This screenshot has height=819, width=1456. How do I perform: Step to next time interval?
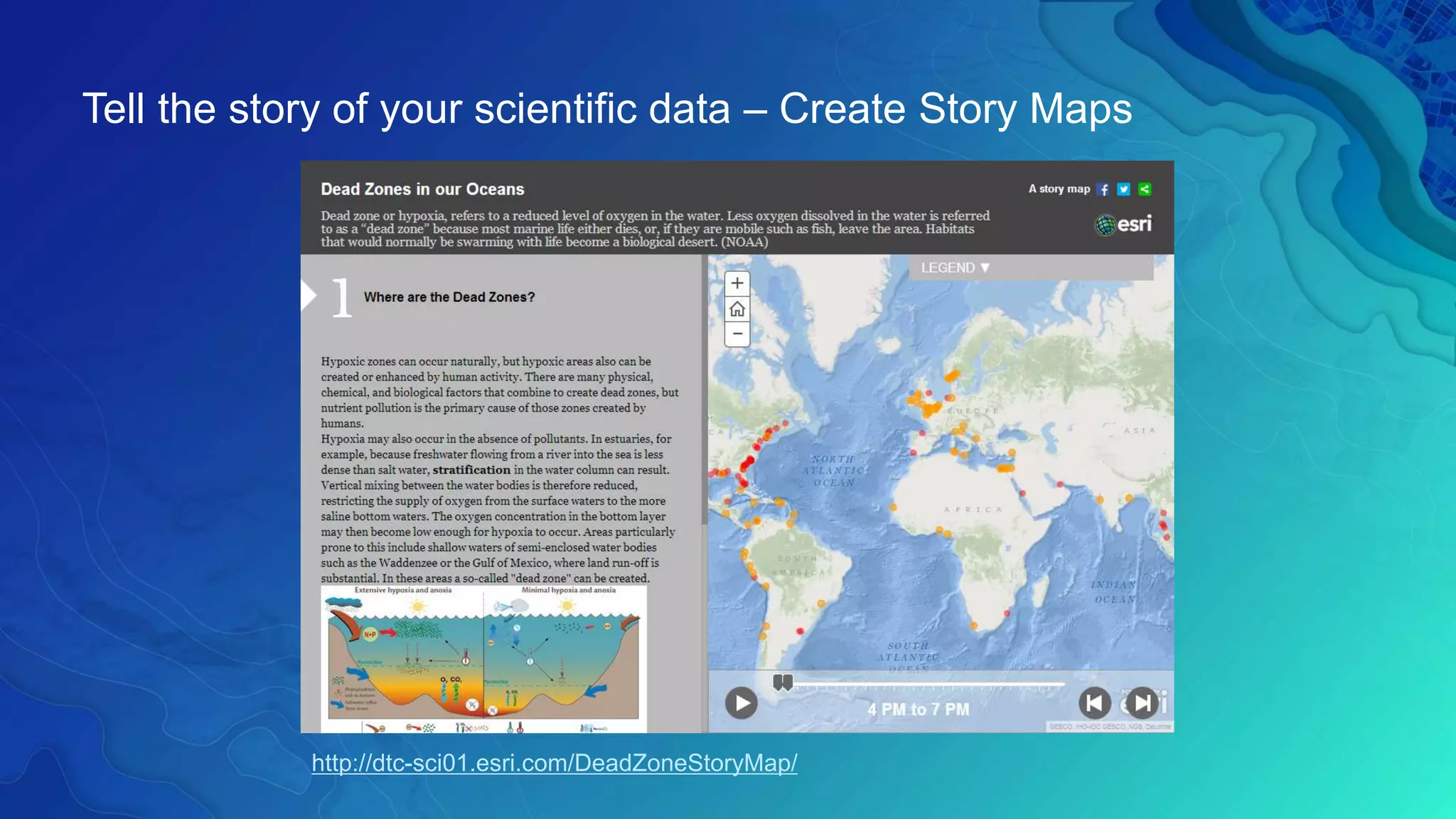pos(1142,703)
